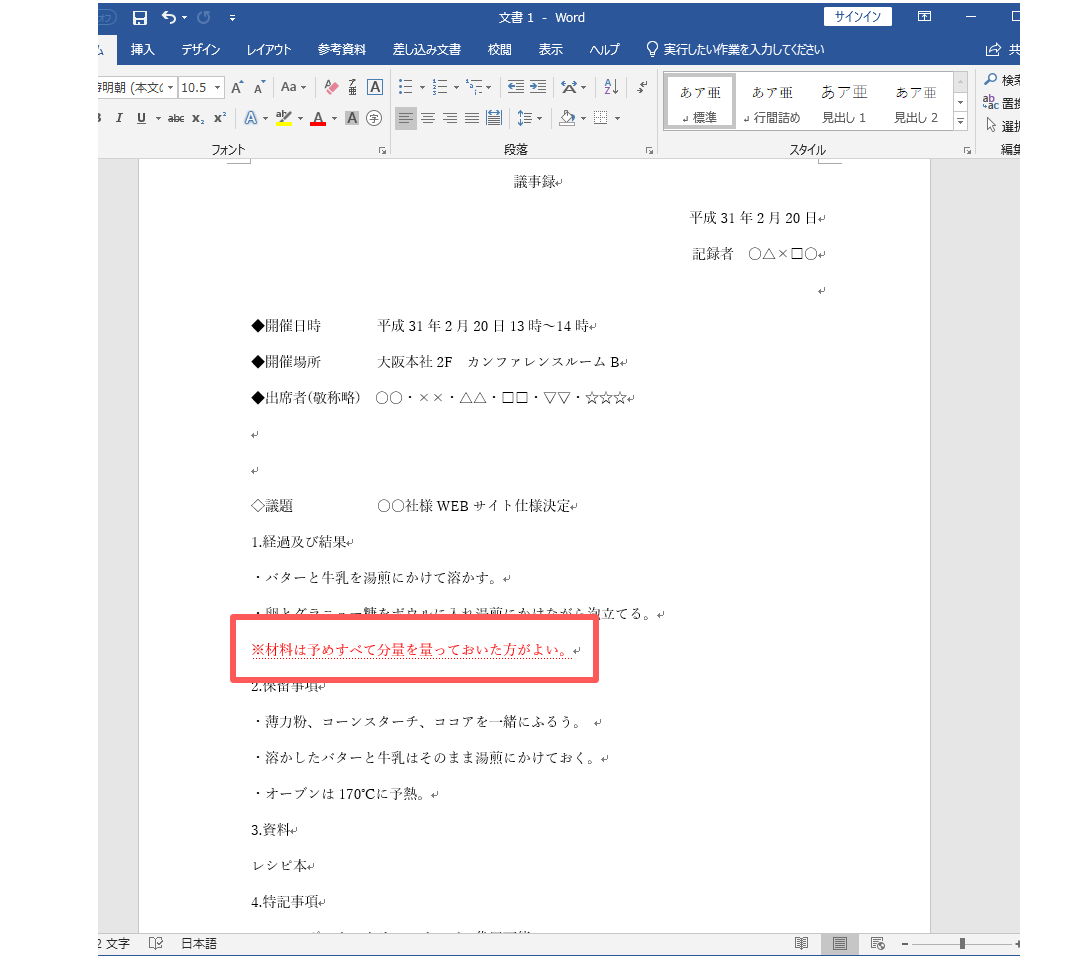1087x956 pixels.
Task: Expand the font name dropdown
Action: [x=171, y=87]
